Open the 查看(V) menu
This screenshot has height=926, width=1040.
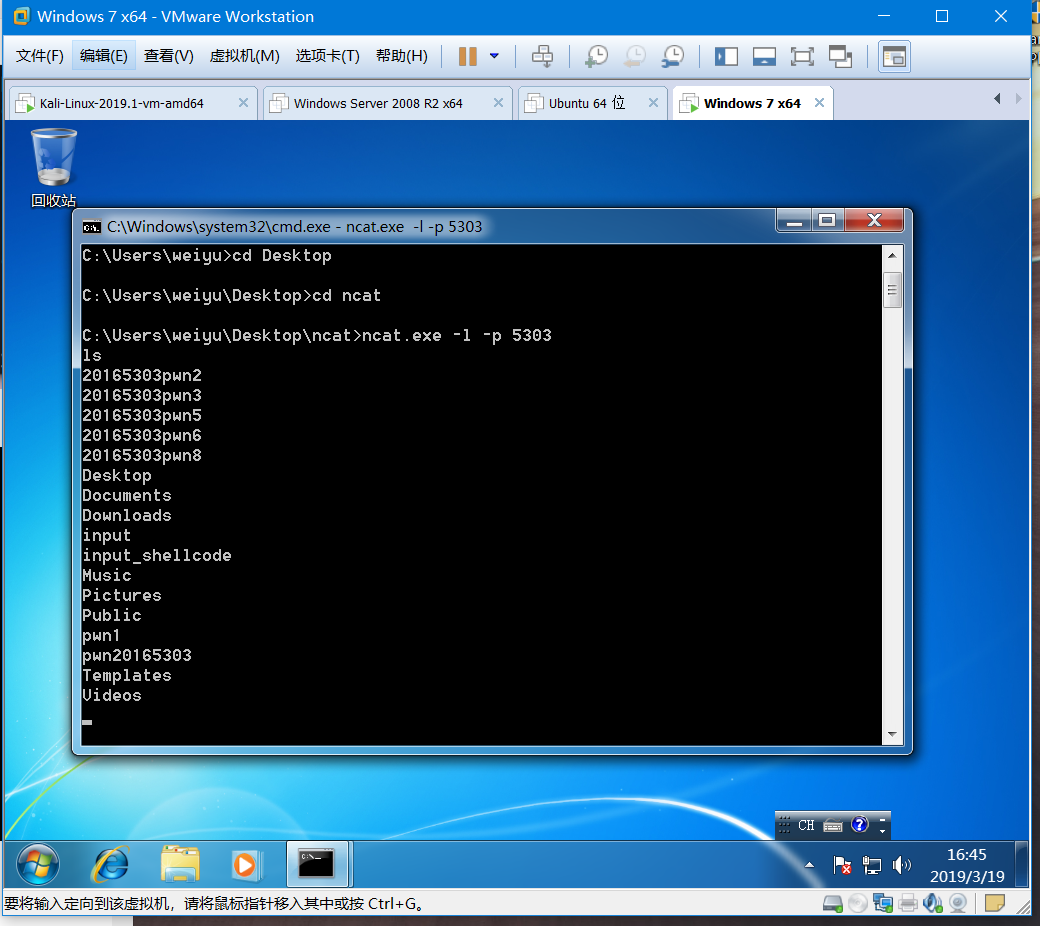coord(168,56)
